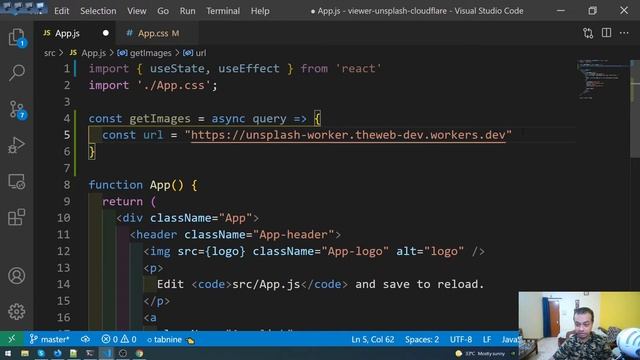Change end of line sequence LF
Viewport: 640px width, 360px height.
click(487, 339)
